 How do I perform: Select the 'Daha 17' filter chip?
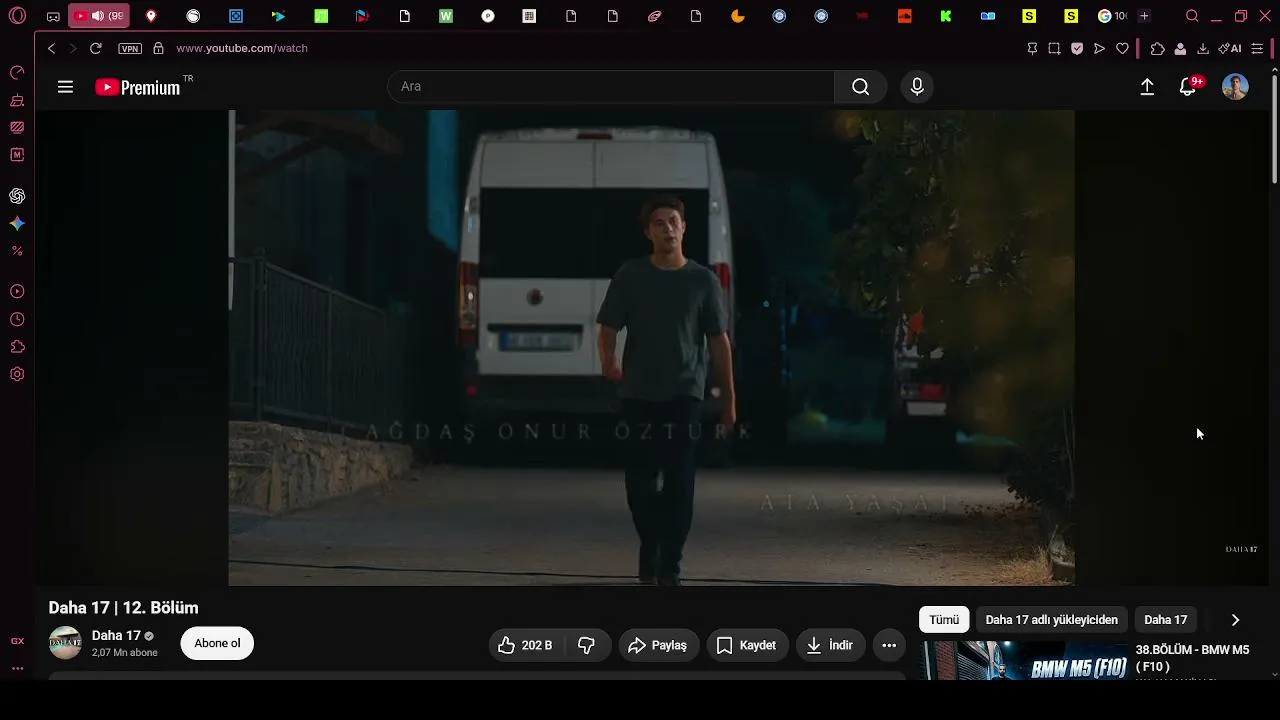[1166, 620]
